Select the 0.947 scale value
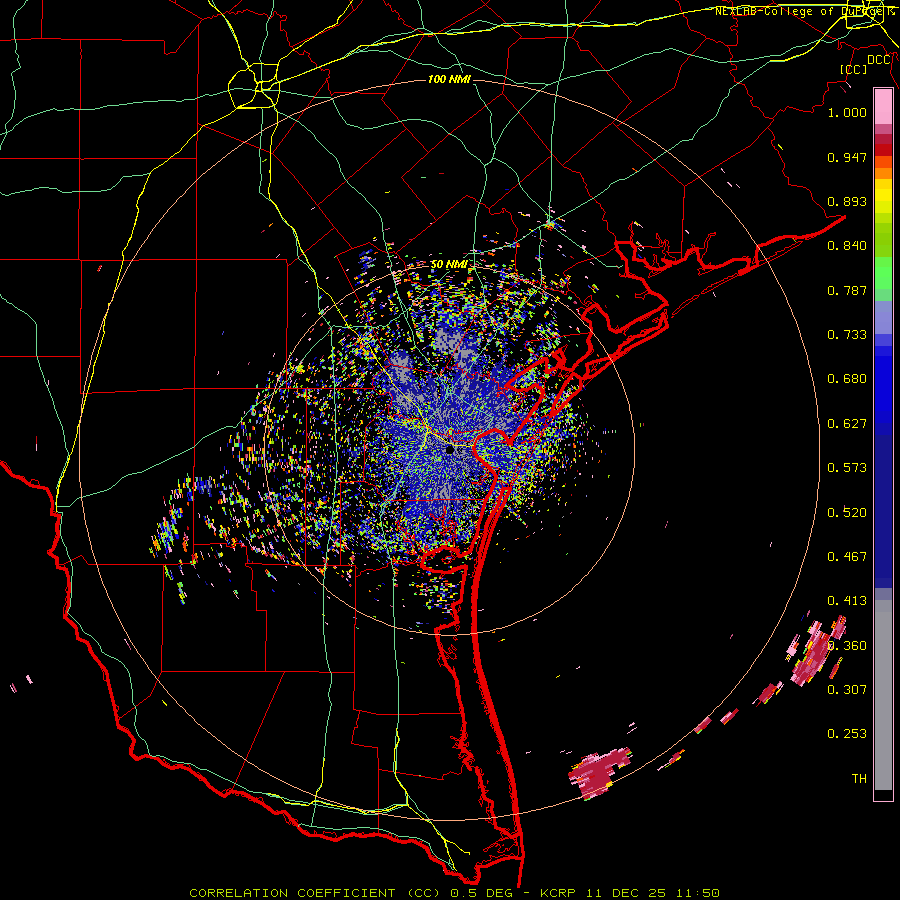The width and height of the screenshot is (900, 900). point(847,157)
